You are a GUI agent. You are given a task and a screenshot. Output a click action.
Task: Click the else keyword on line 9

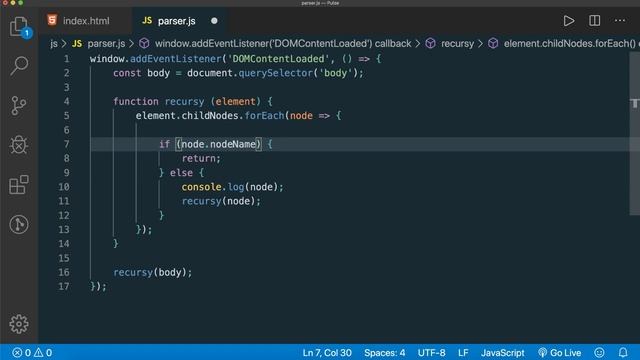click(x=181, y=173)
